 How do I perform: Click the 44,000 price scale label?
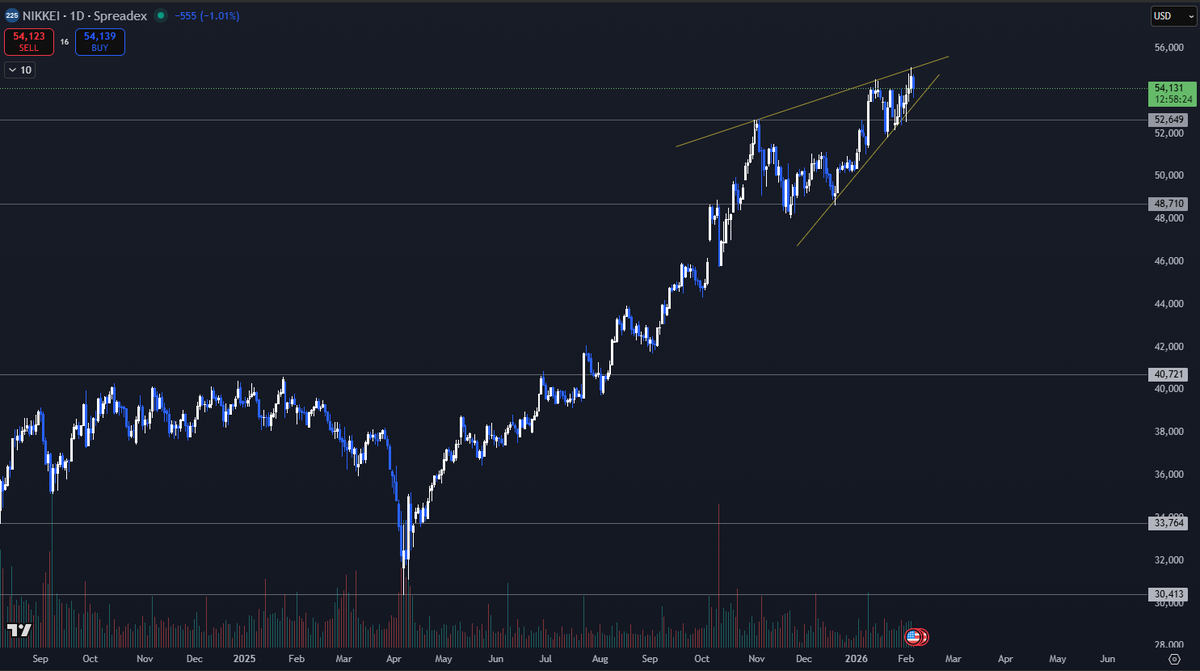[1169, 304]
